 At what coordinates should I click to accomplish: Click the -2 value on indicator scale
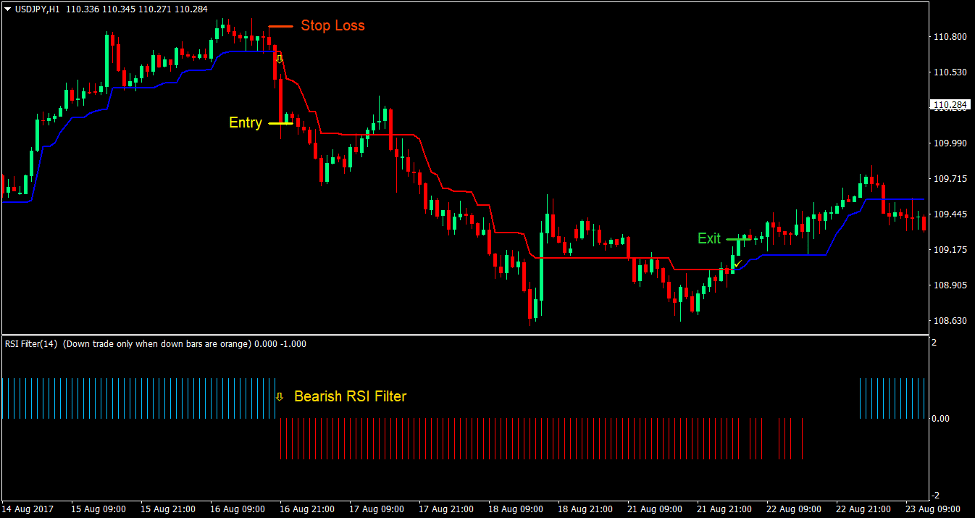point(935,496)
